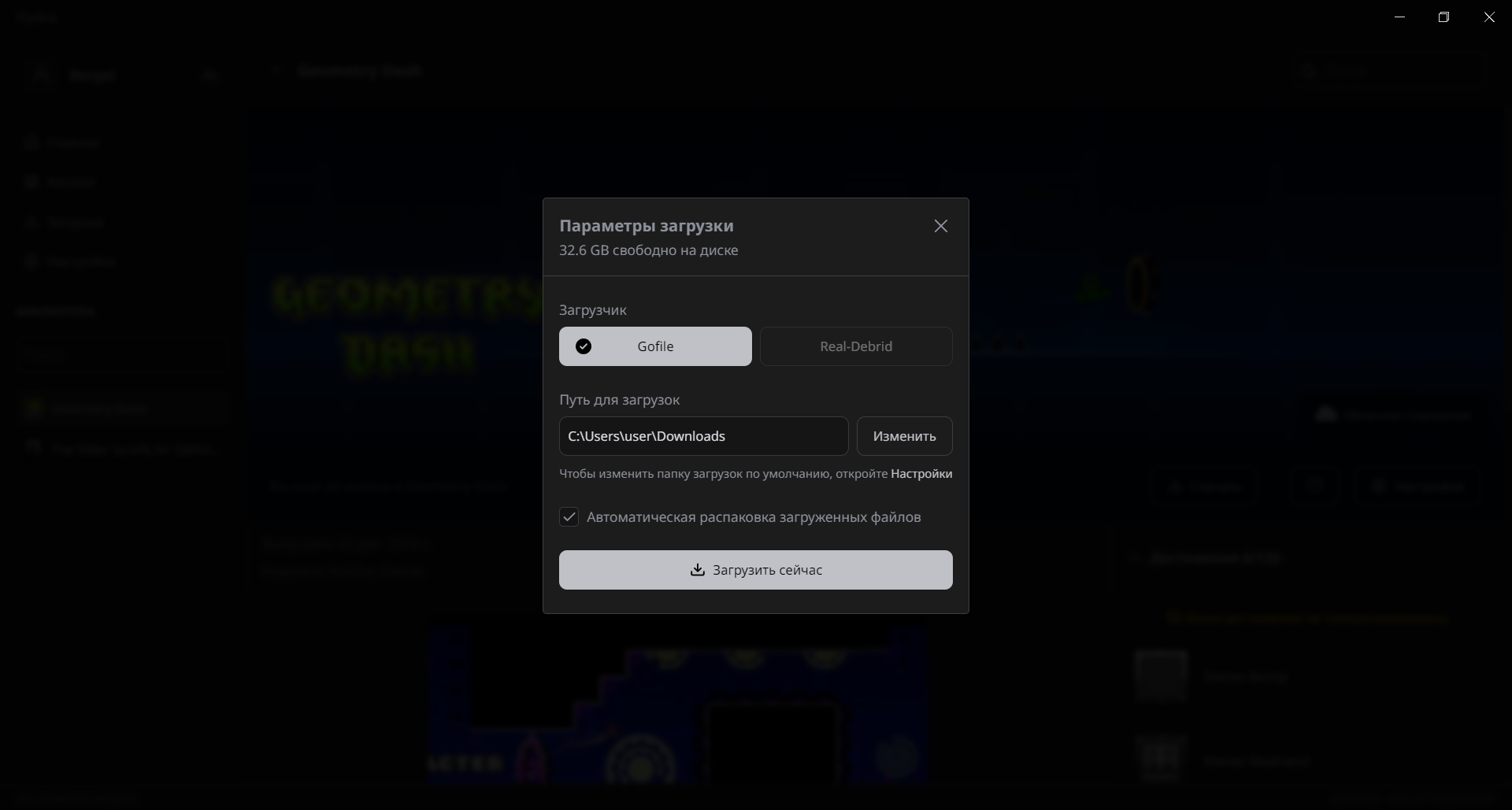Click the back arrow beside the Geometry Dash title
The width and height of the screenshot is (1512, 810).
coord(276,71)
